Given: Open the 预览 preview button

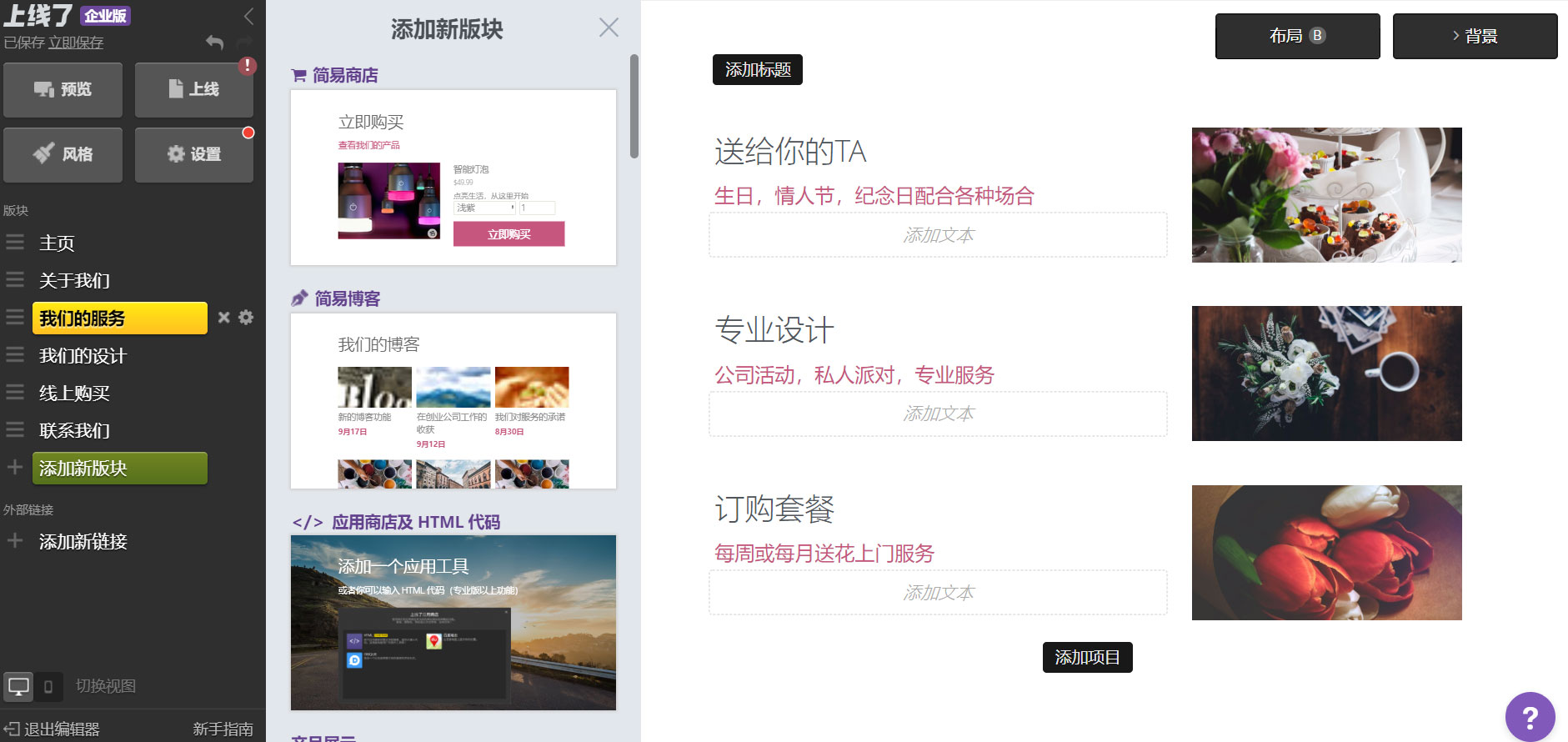Looking at the screenshot, I should tap(63, 89).
